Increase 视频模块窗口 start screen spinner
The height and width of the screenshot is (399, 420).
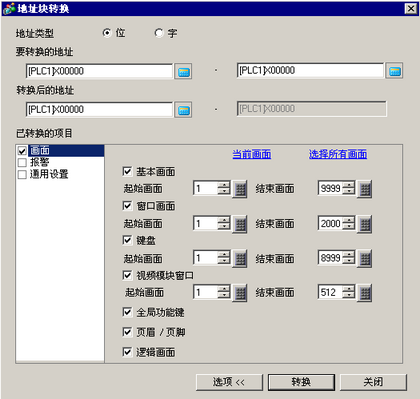(x=224, y=289)
